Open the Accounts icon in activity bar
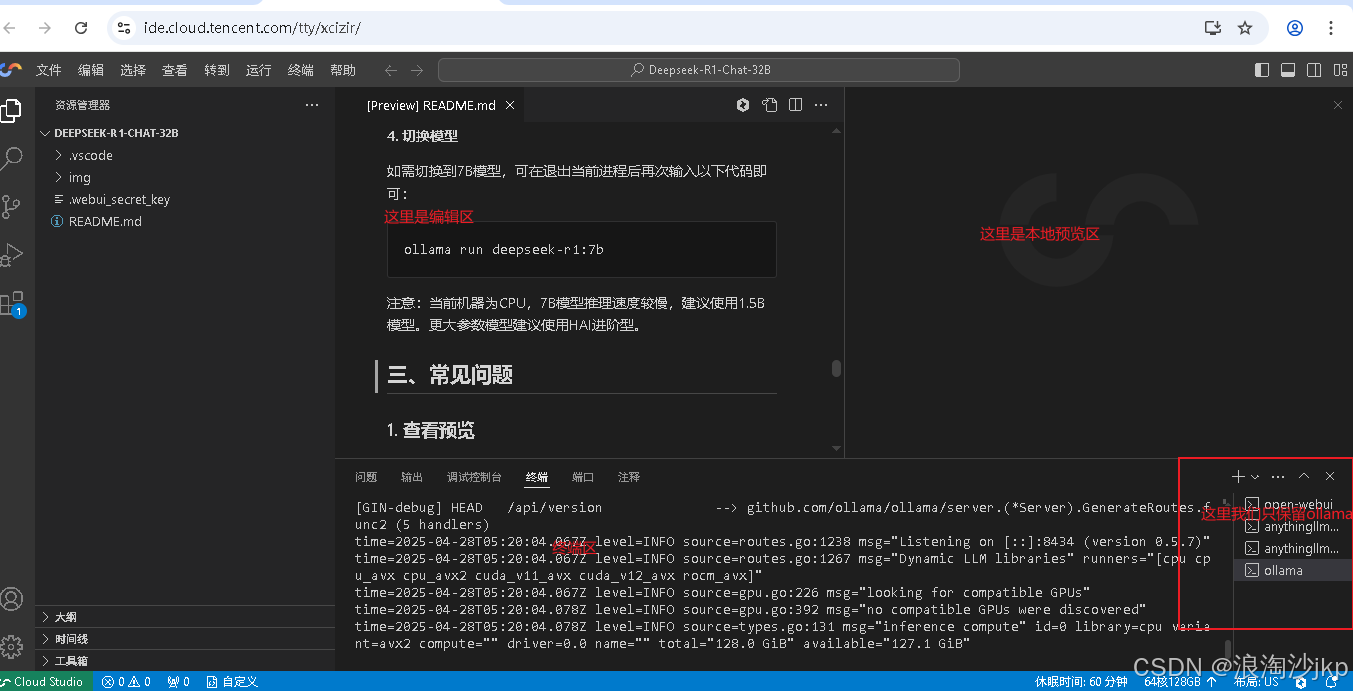Viewport: 1353px width, 691px height. (11, 599)
